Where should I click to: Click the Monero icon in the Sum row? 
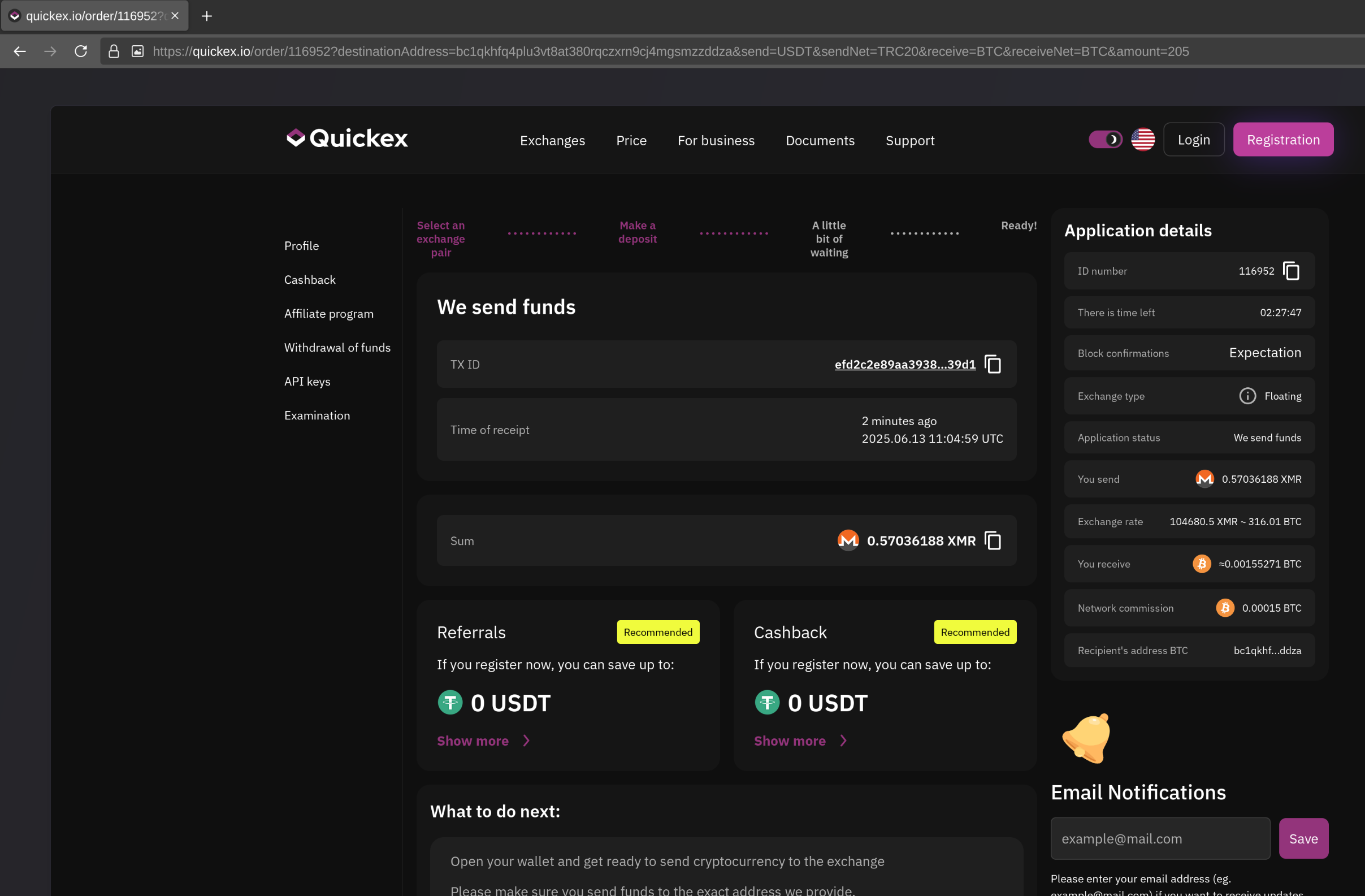(x=848, y=540)
